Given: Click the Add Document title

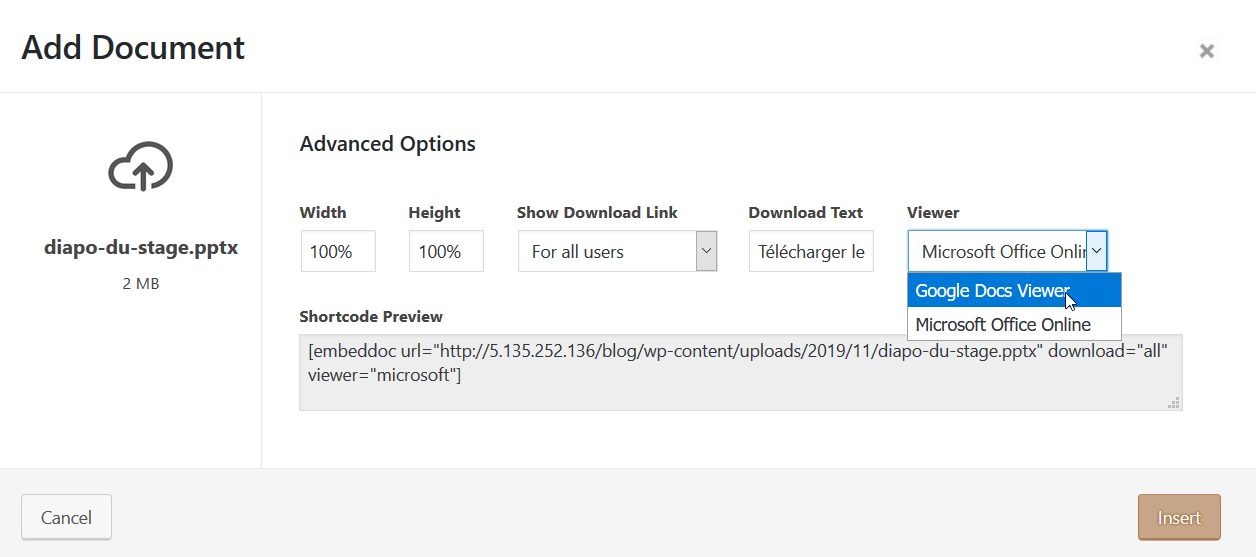Looking at the screenshot, I should (x=133, y=48).
